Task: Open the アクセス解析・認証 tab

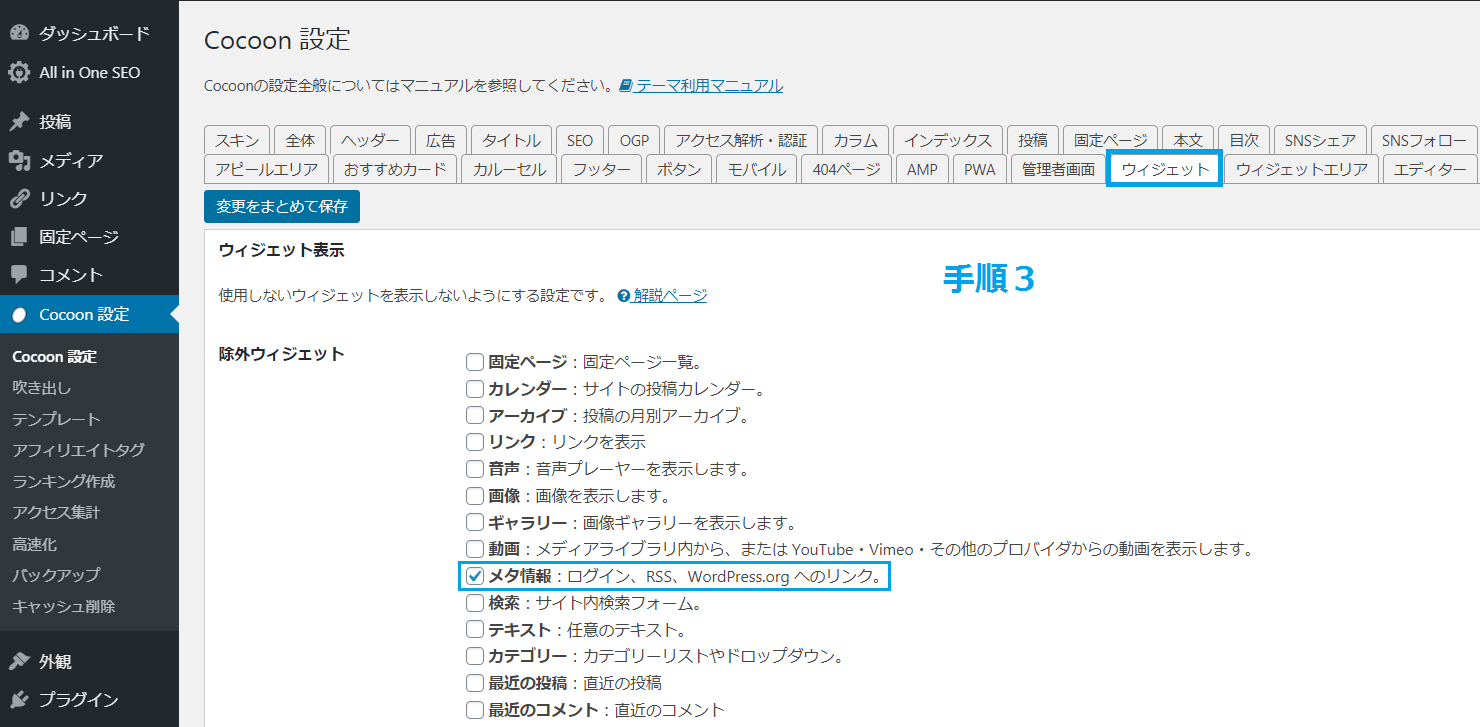Action: [741, 140]
